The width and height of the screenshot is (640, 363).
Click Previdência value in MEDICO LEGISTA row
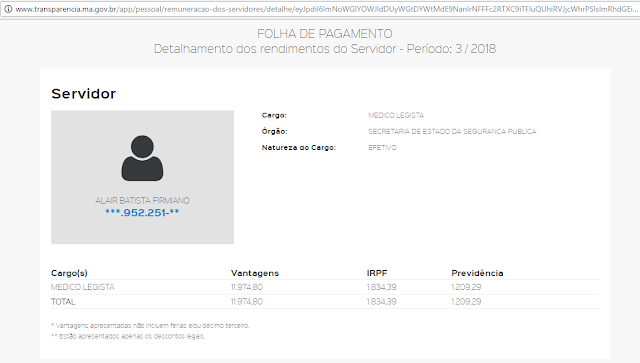coord(466,287)
